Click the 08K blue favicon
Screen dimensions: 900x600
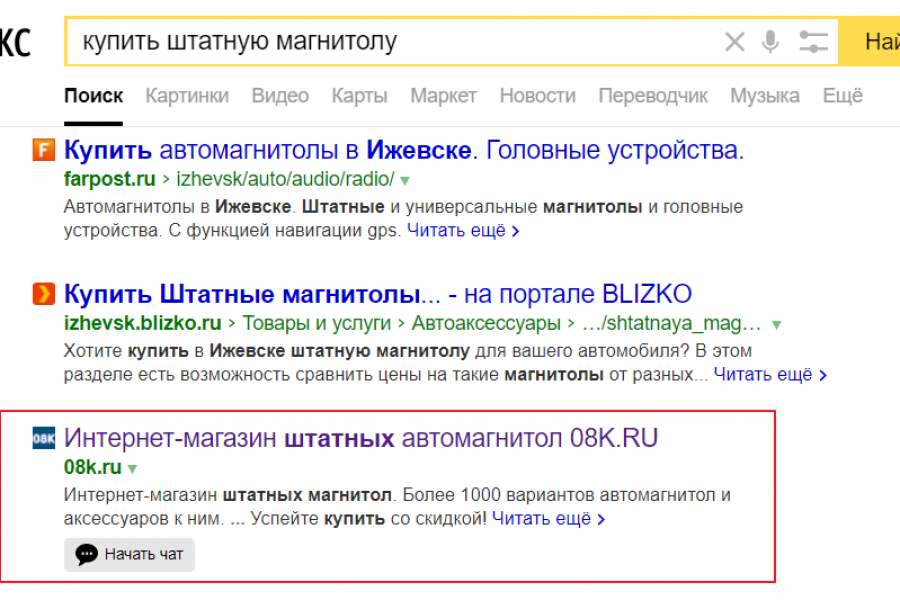[x=44, y=438]
